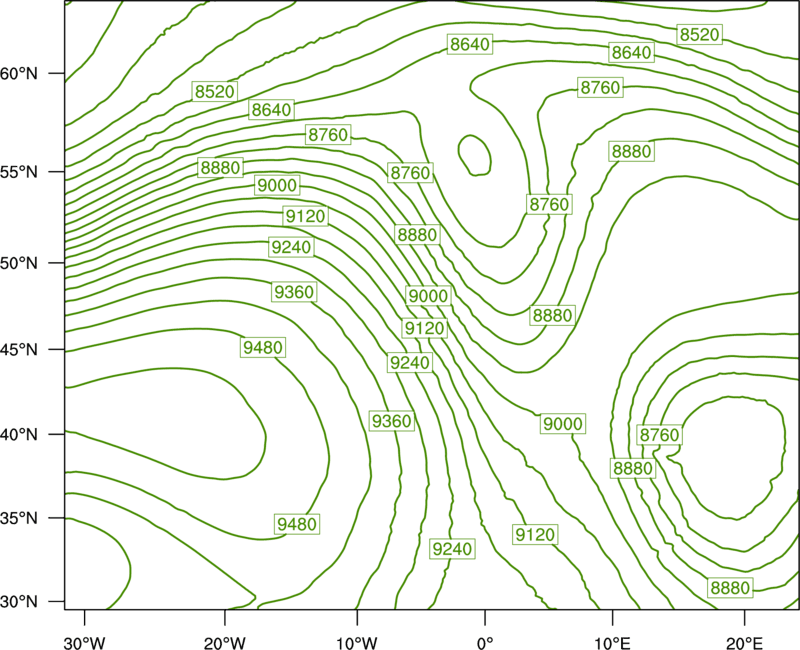This screenshot has height=650, width=800.
Task: Select the 9240 contour label at bottom near 0°
Action: point(453,548)
